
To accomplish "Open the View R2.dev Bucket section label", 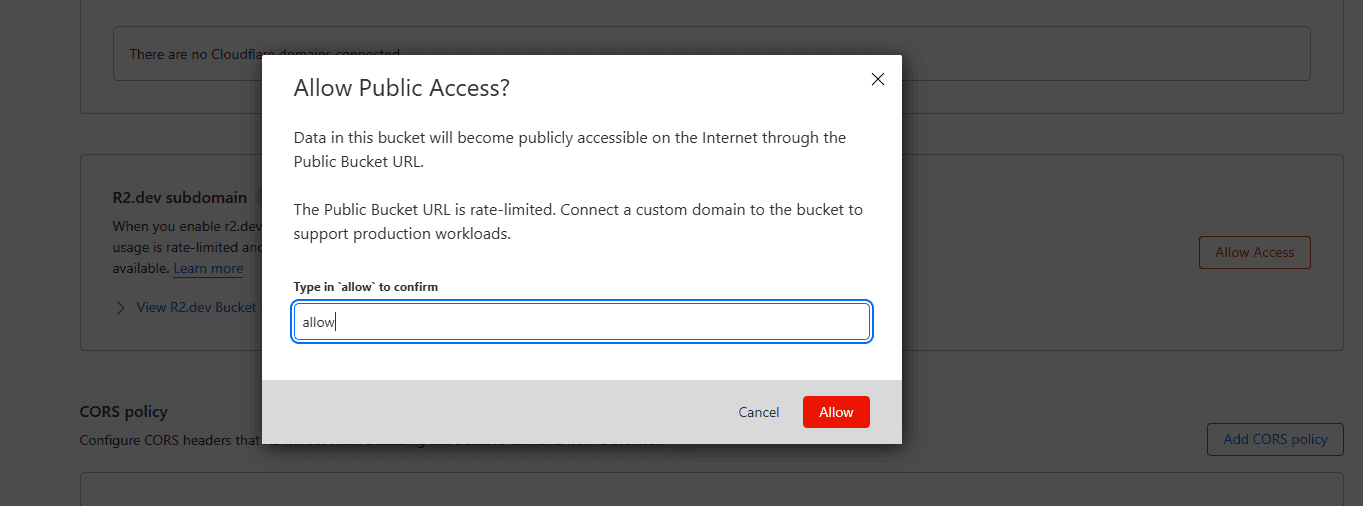I will [196, 307].
